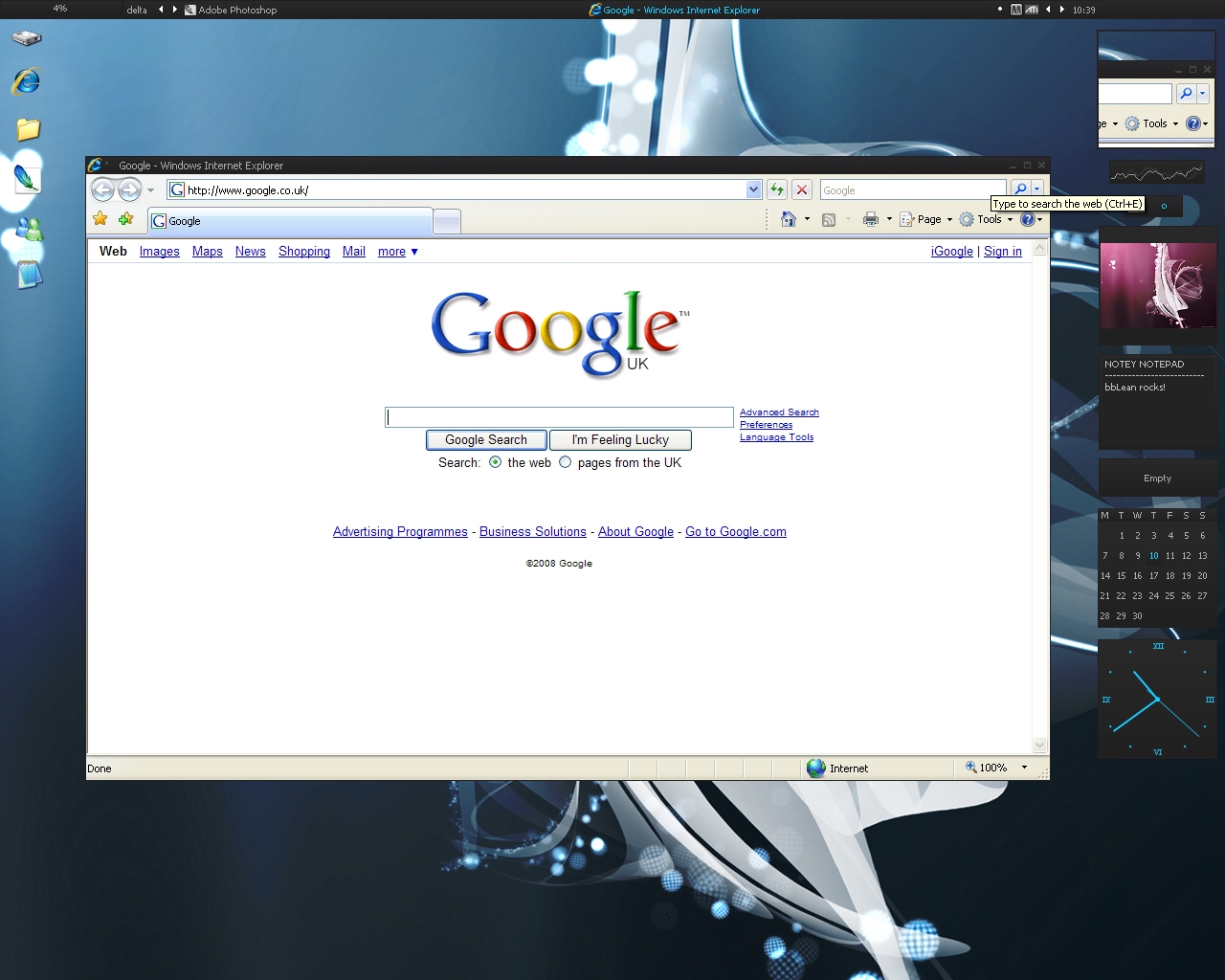This screenshot has width=1225, height=980.
Task: Open the Messenger buddies desktop icon
Action: (x=29, y=230)
